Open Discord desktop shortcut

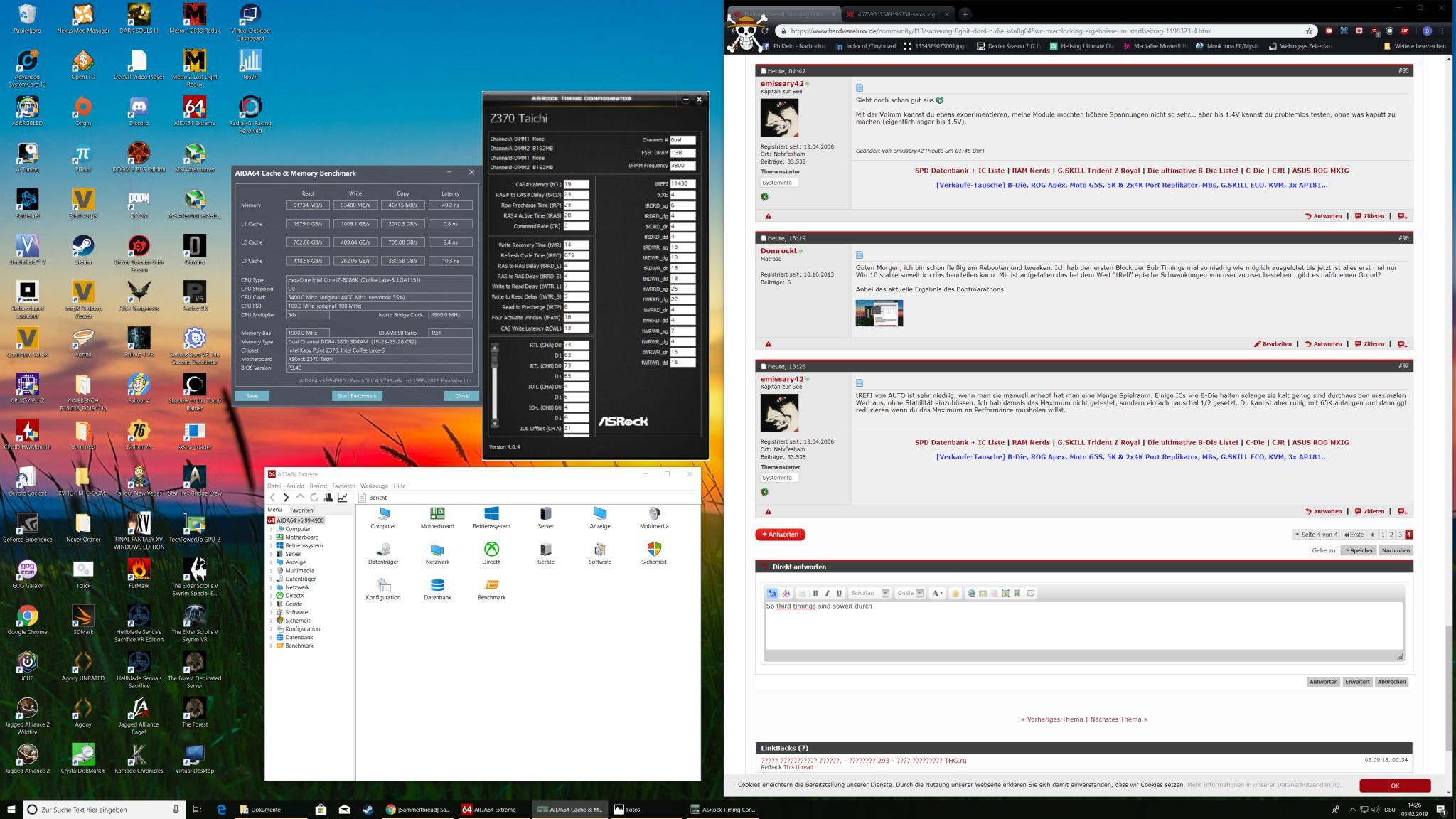coord(139,112)
